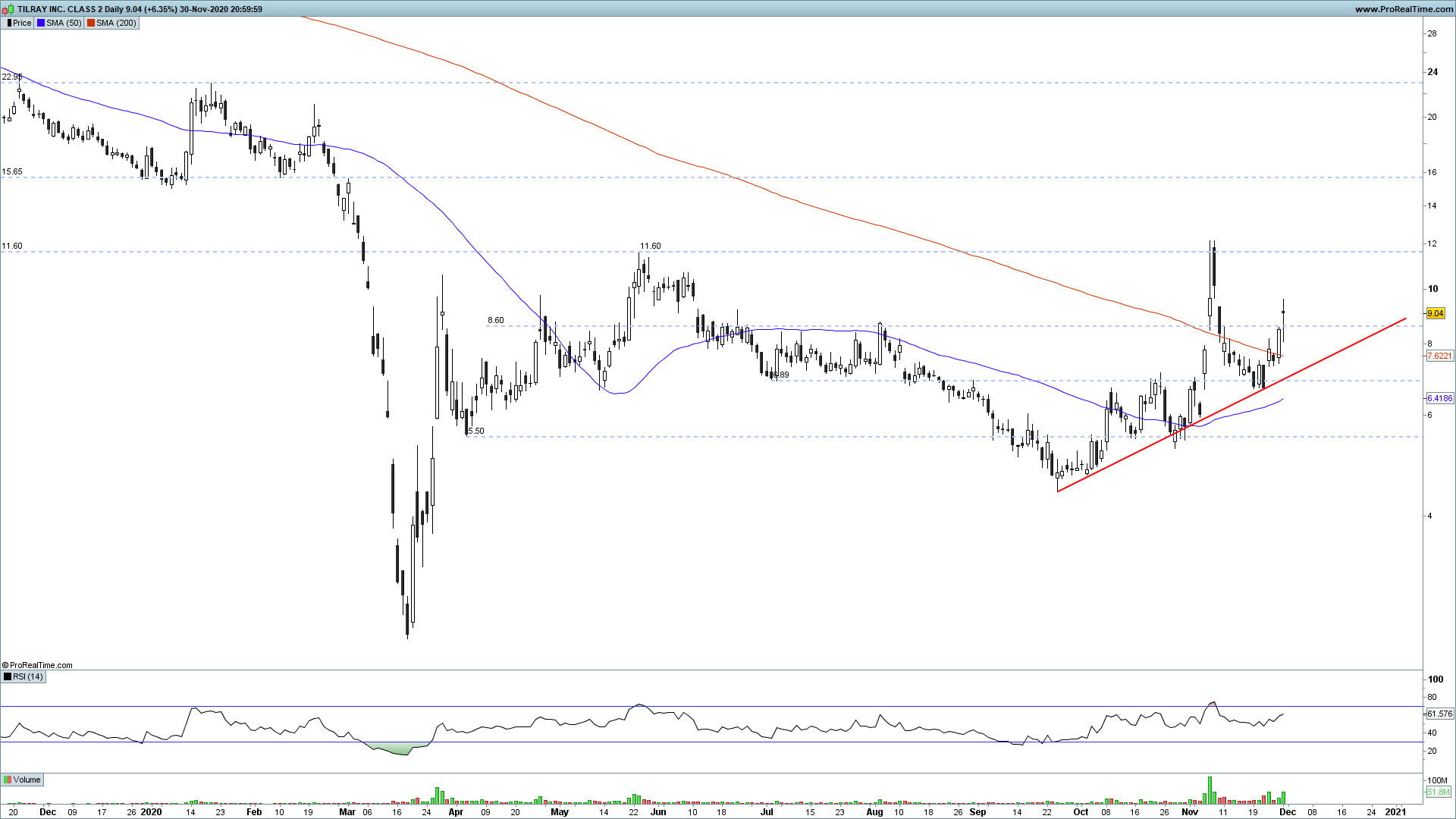
Task: Click the blue SMA (50) color square
Action: [41, 23]
